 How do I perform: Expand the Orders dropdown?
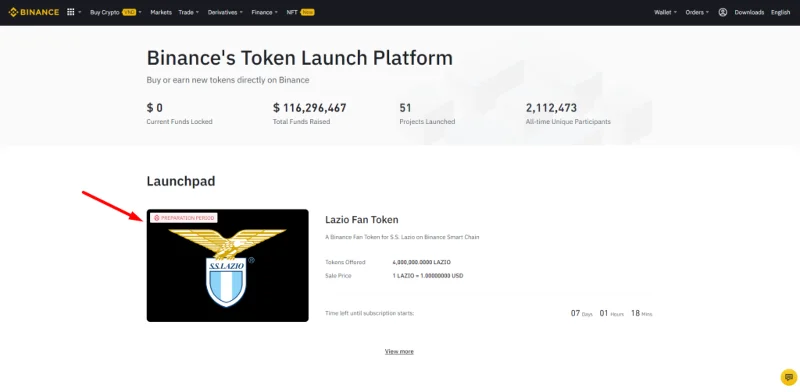point(697,12)
